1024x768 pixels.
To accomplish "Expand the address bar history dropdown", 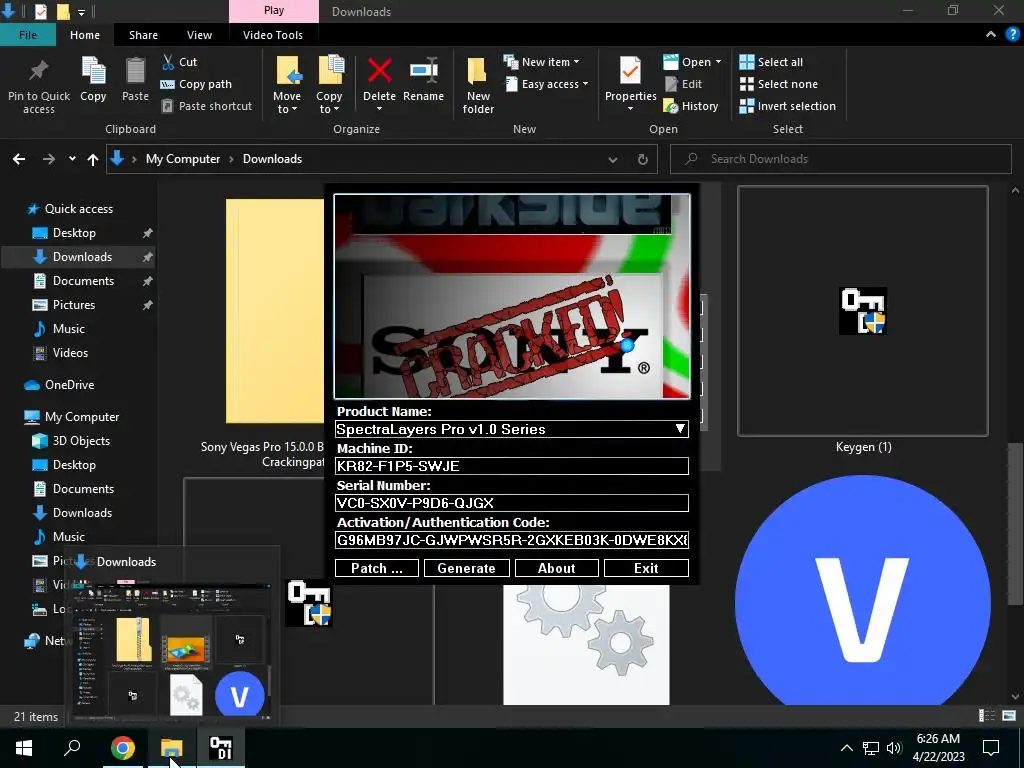I will 613,159.
